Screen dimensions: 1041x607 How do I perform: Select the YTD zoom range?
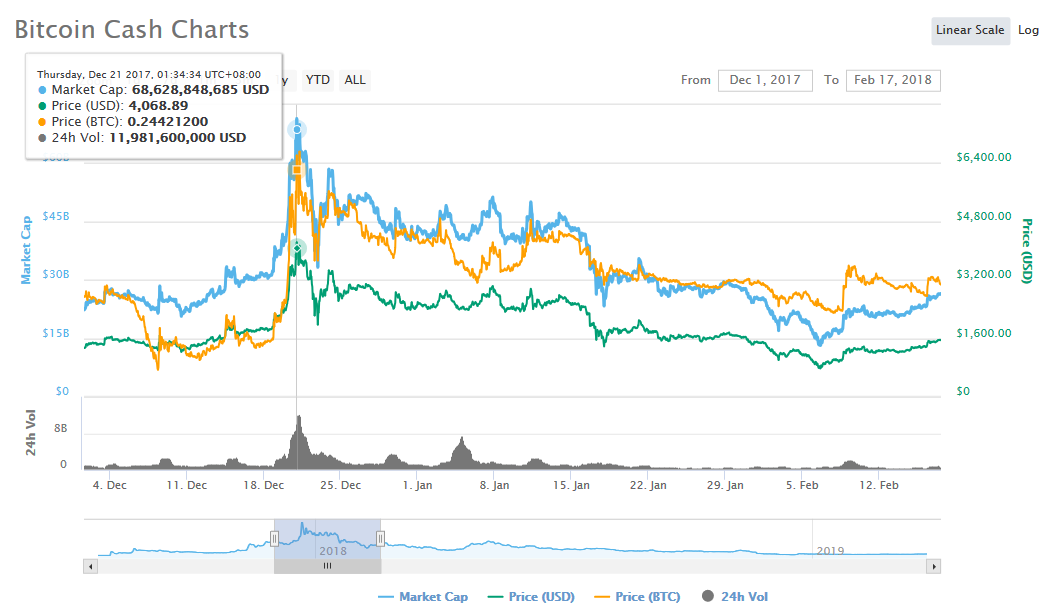point(317,80)
